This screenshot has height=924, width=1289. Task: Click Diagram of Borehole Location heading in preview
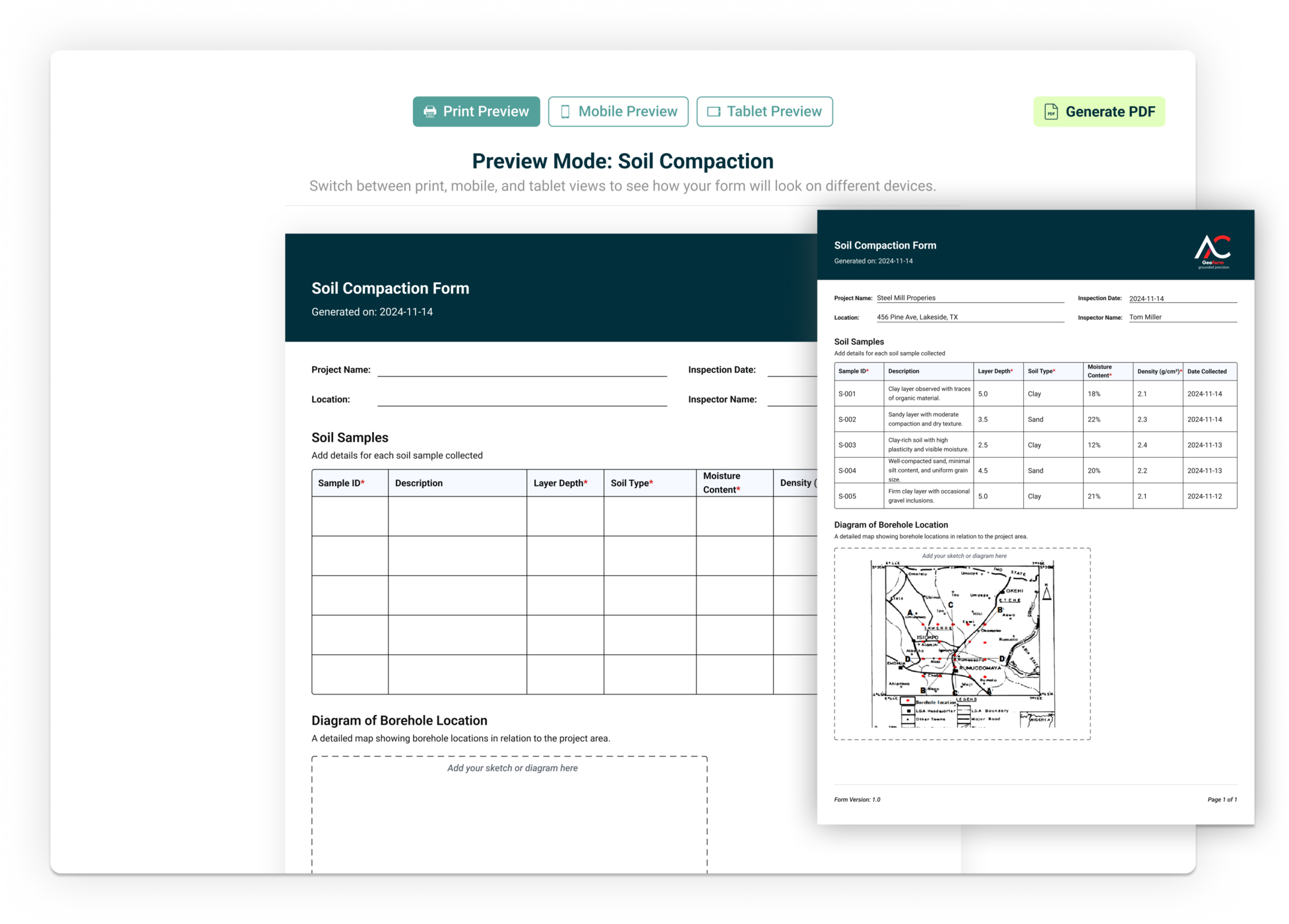pos(399,720)
